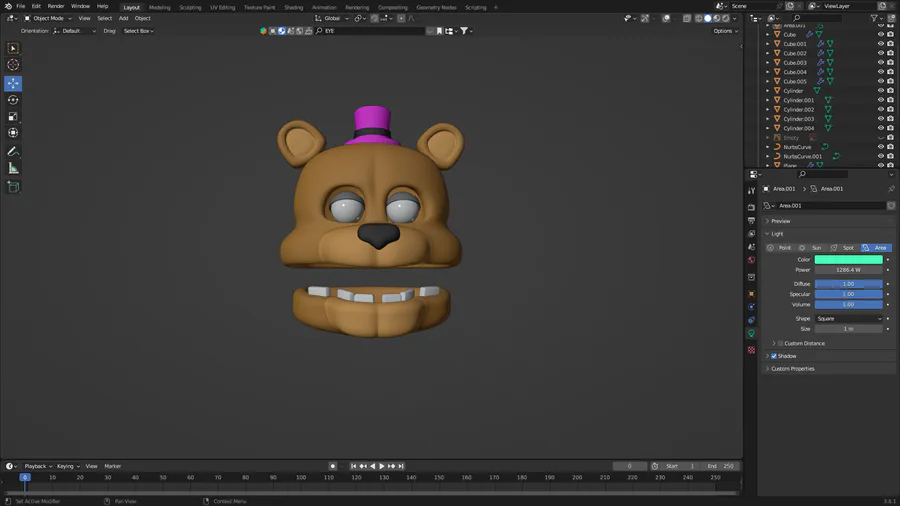Enable the Custom Distance checkbox

click(780, 344)
